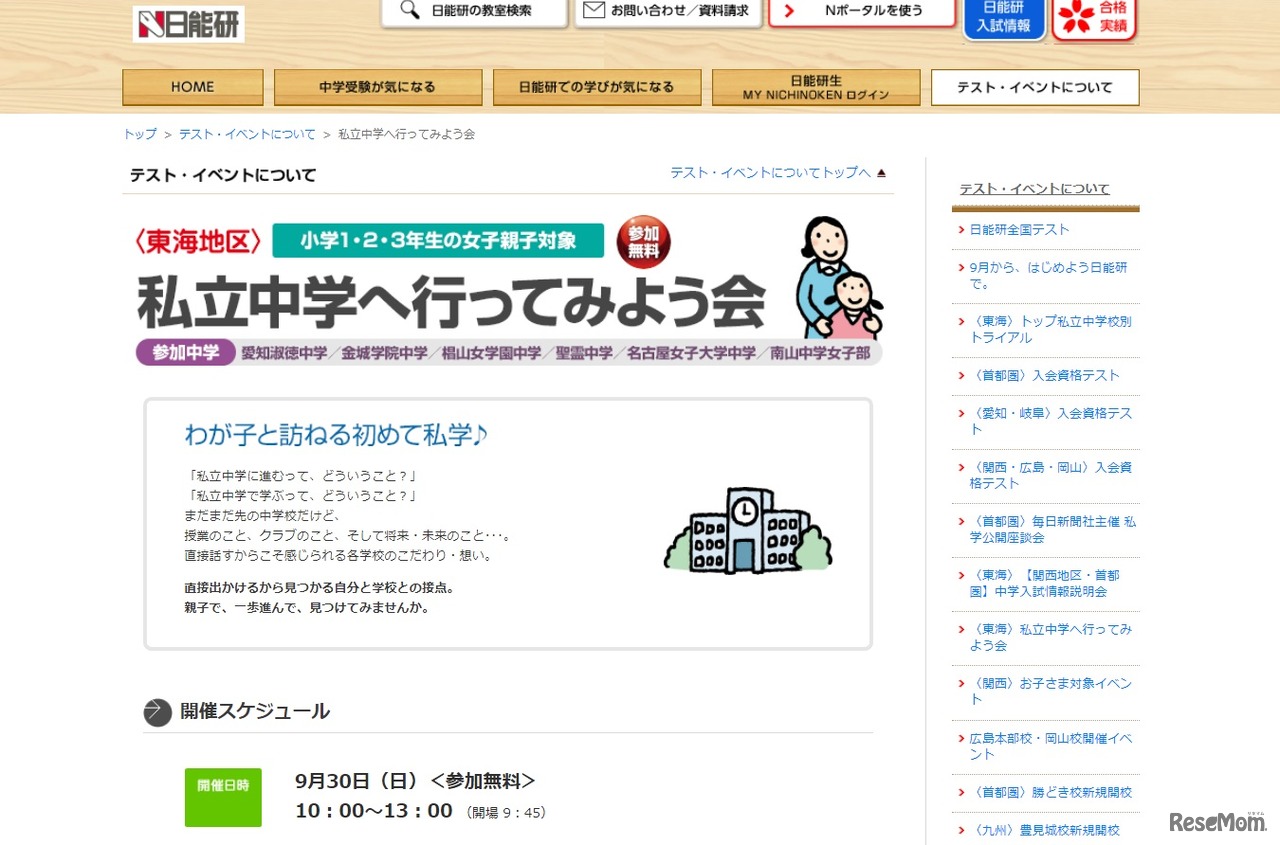Select 日能研での学びが気になる navigation tab
The image size is (1280, 845).
tap(597, 87)
